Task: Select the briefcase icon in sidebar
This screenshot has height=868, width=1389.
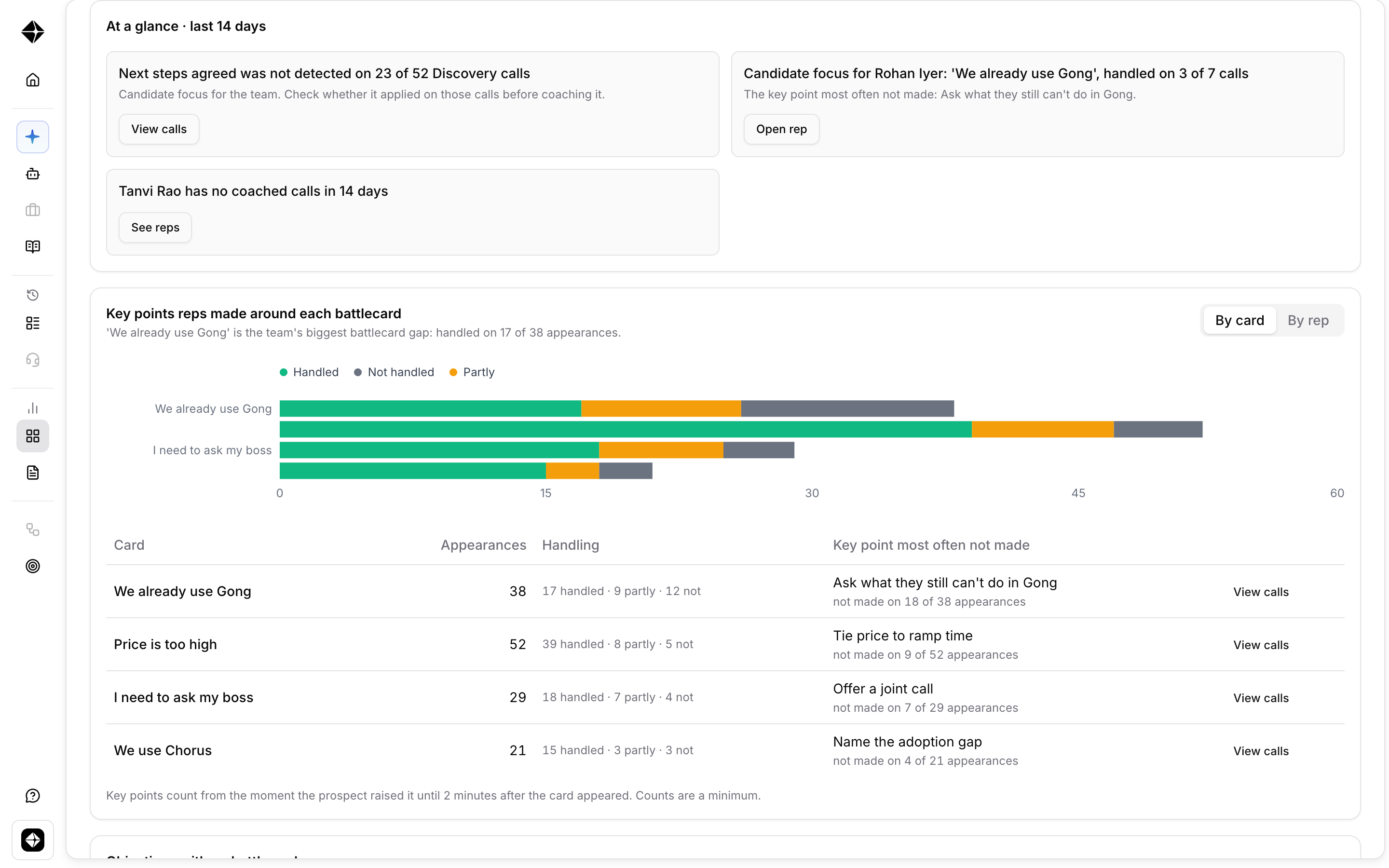Action: click(33, 210)
